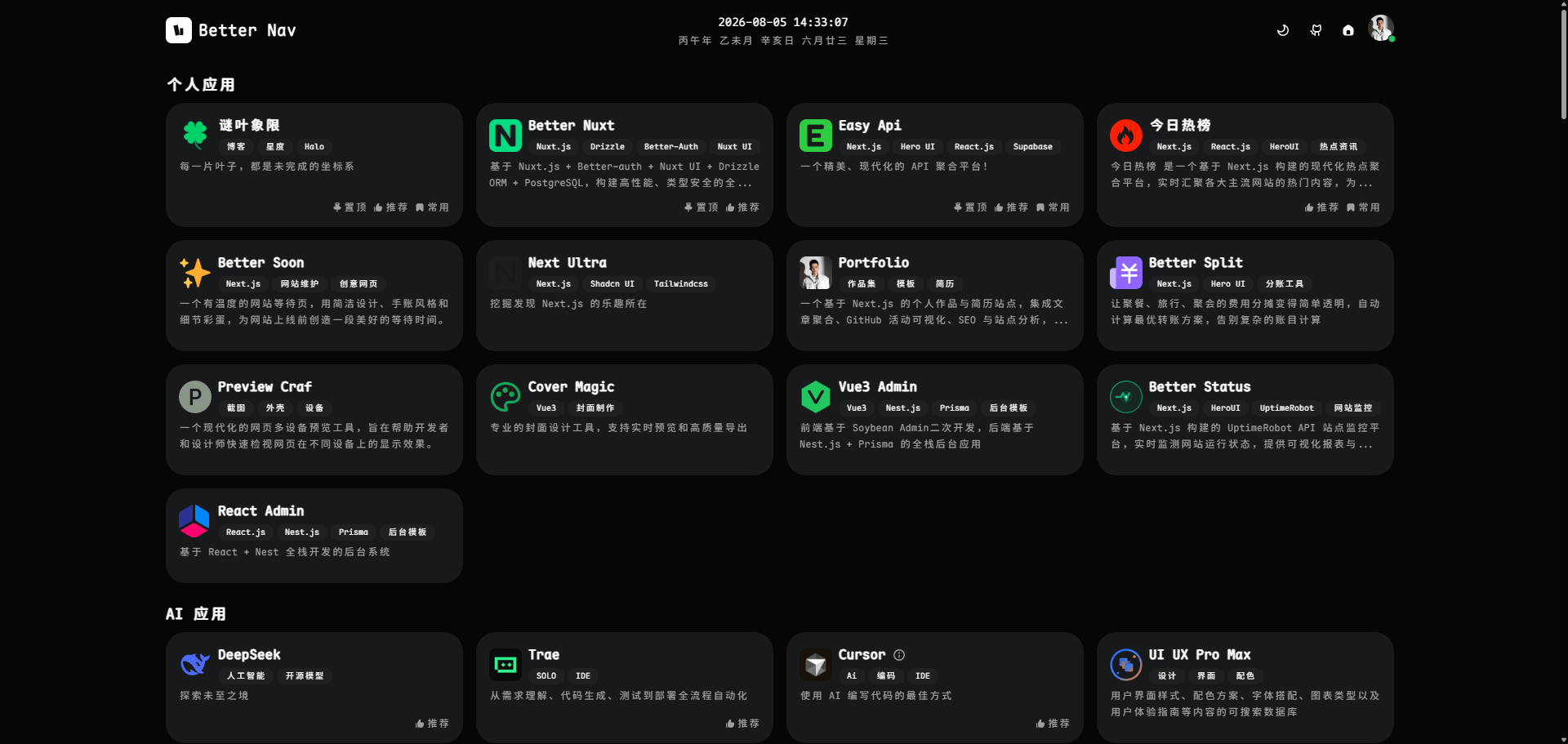Click the 今日热榜 red flame icon
1568x744 pixels.
click(1126, 135)
